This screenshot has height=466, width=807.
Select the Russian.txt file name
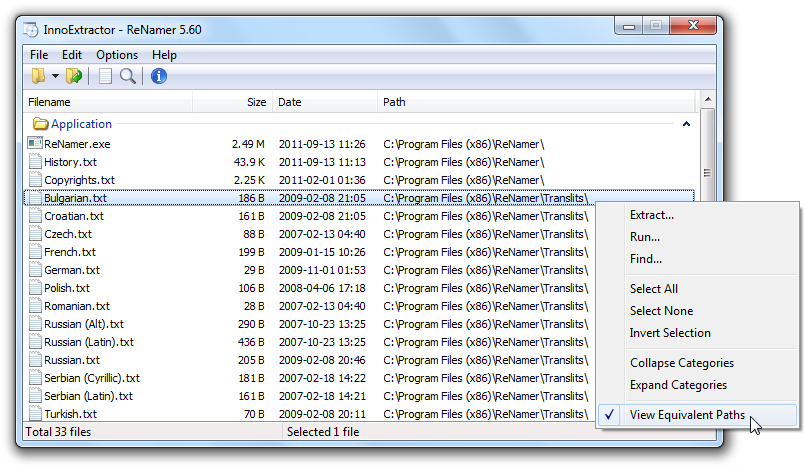pyautogui.click(x=72, y=360)
